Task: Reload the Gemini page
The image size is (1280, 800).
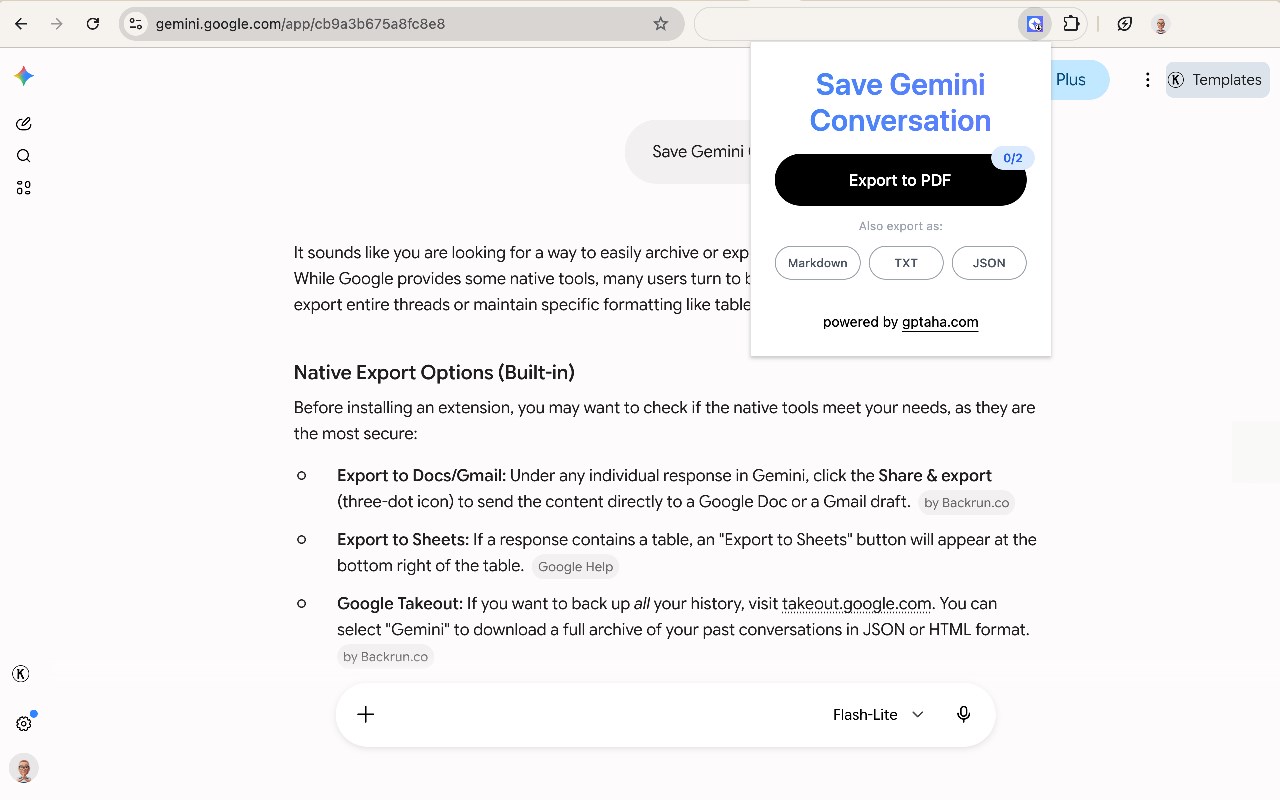Action: click(93, 24)
